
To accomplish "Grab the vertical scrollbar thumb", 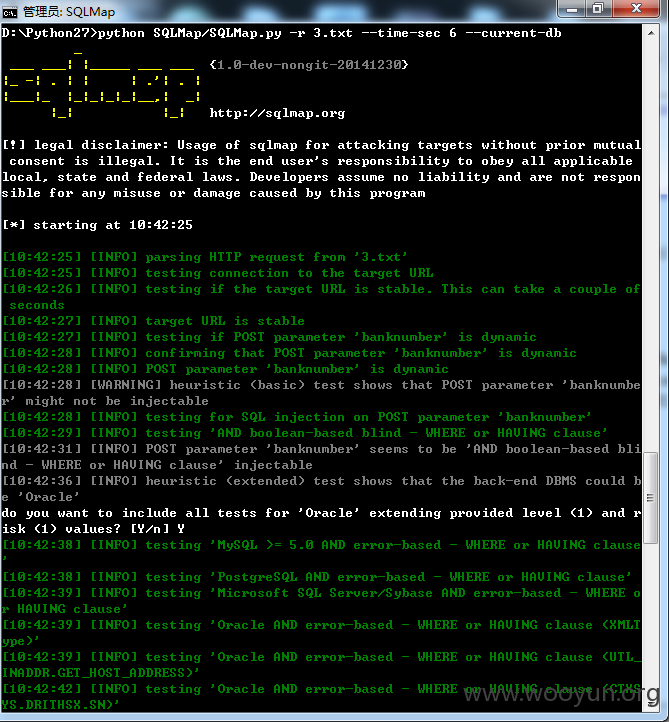I will [x=651, y=498].
